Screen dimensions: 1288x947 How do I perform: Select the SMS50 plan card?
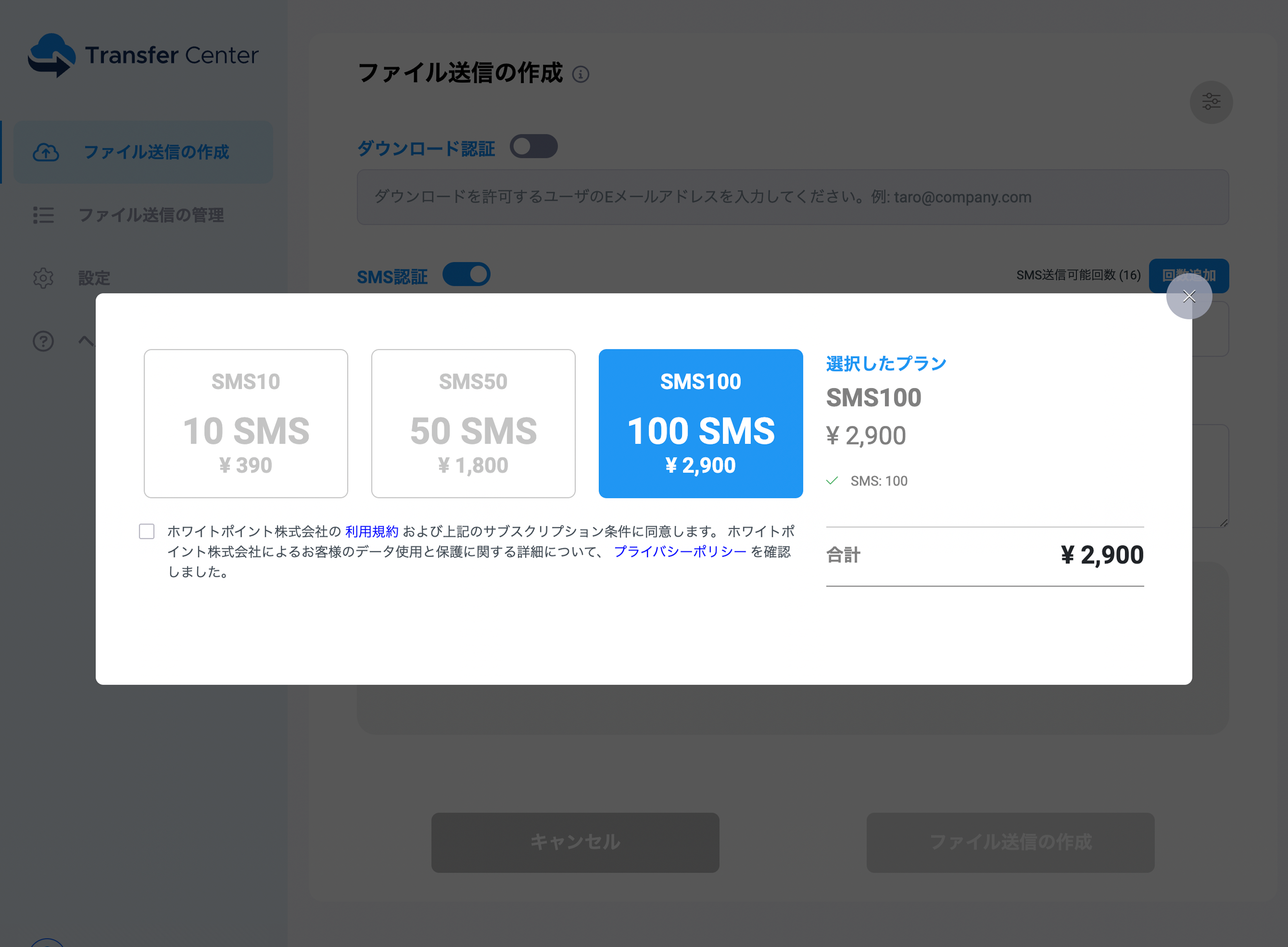pyautogui.click(x=473, y=424)
